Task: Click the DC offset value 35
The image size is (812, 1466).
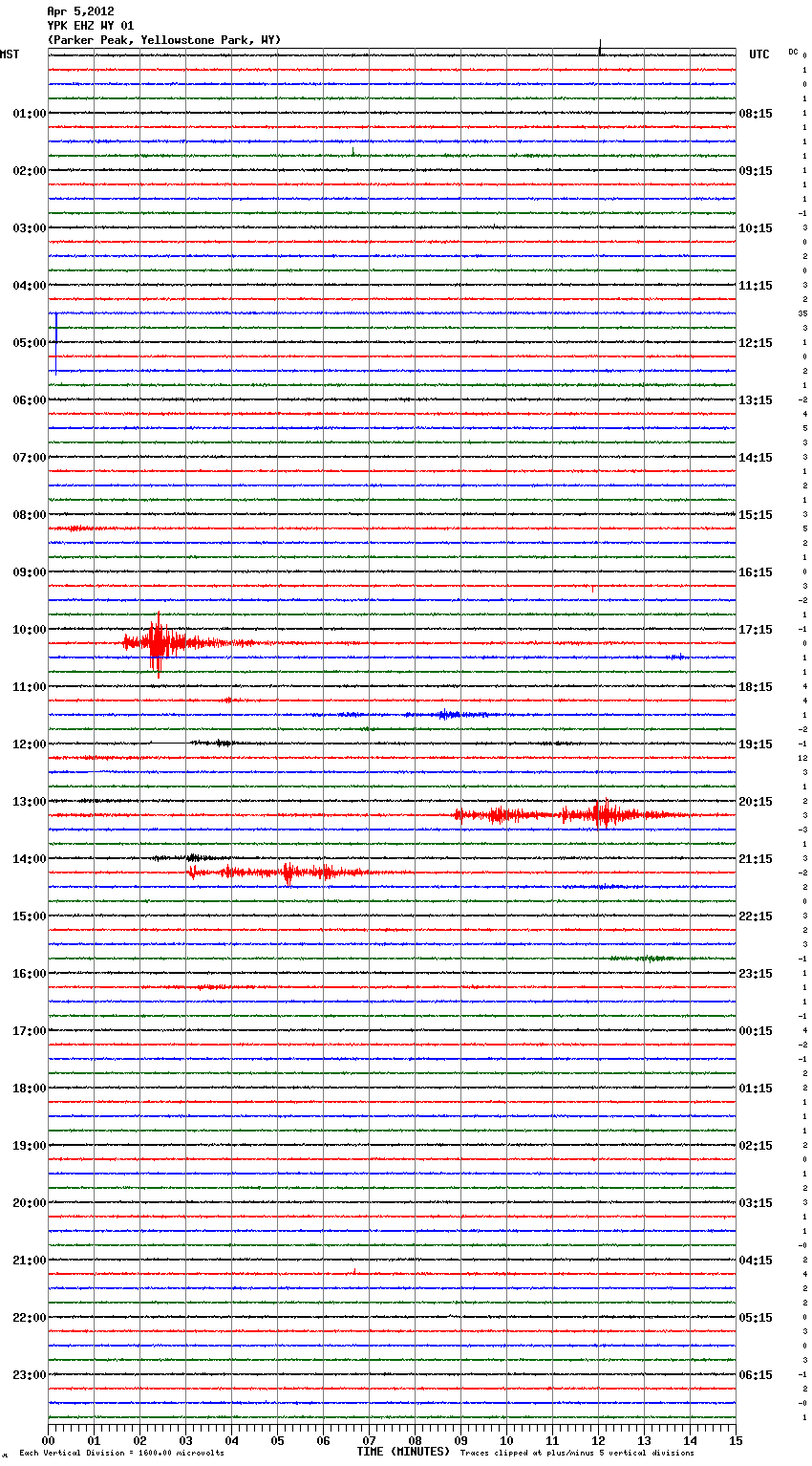Action: (x=803, y=313)
